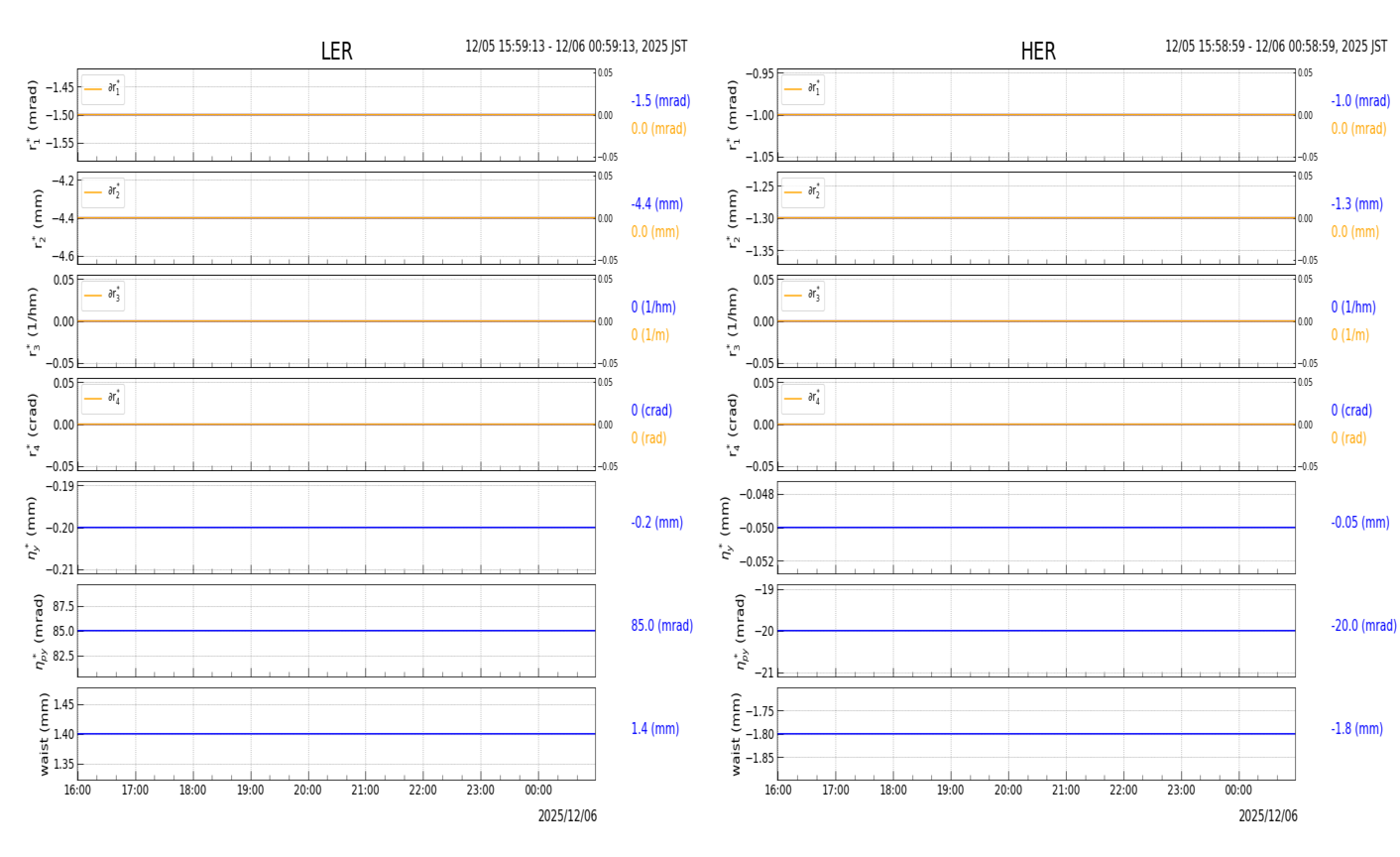Click the HER ηy* (mm) axis label
The width and height of the screenshot is (1400, 857).
pos(726,528)
